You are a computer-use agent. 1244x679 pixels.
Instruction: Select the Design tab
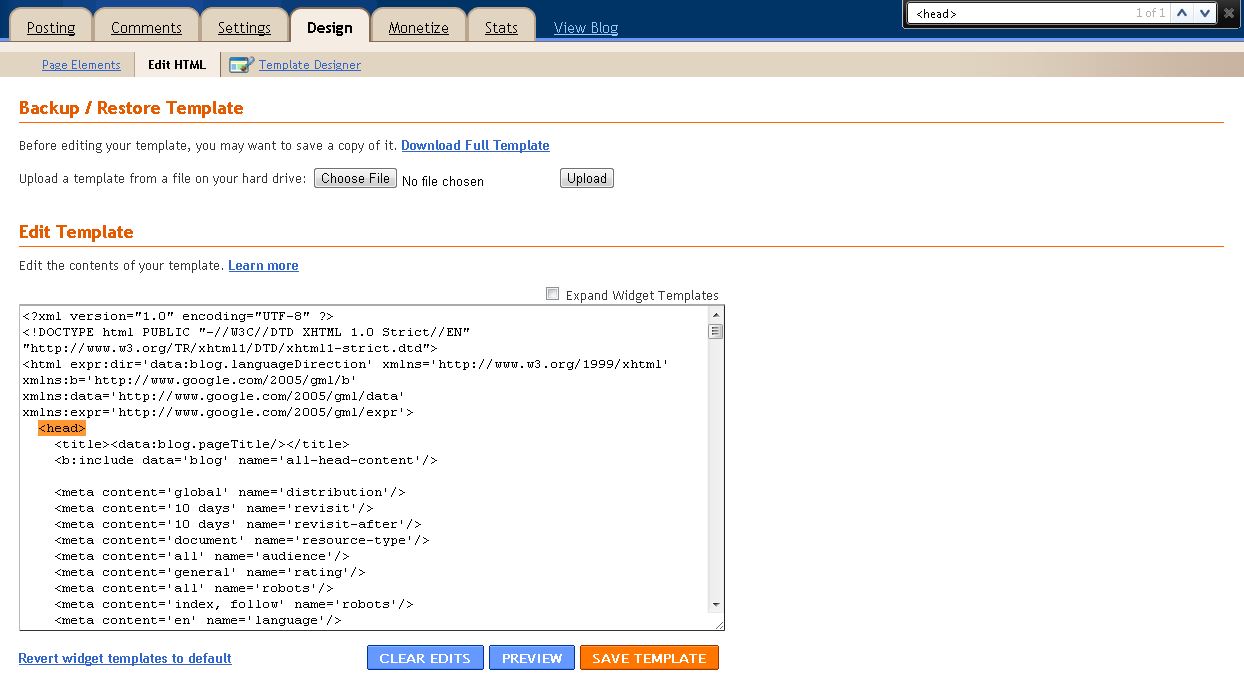coord(330,26)
